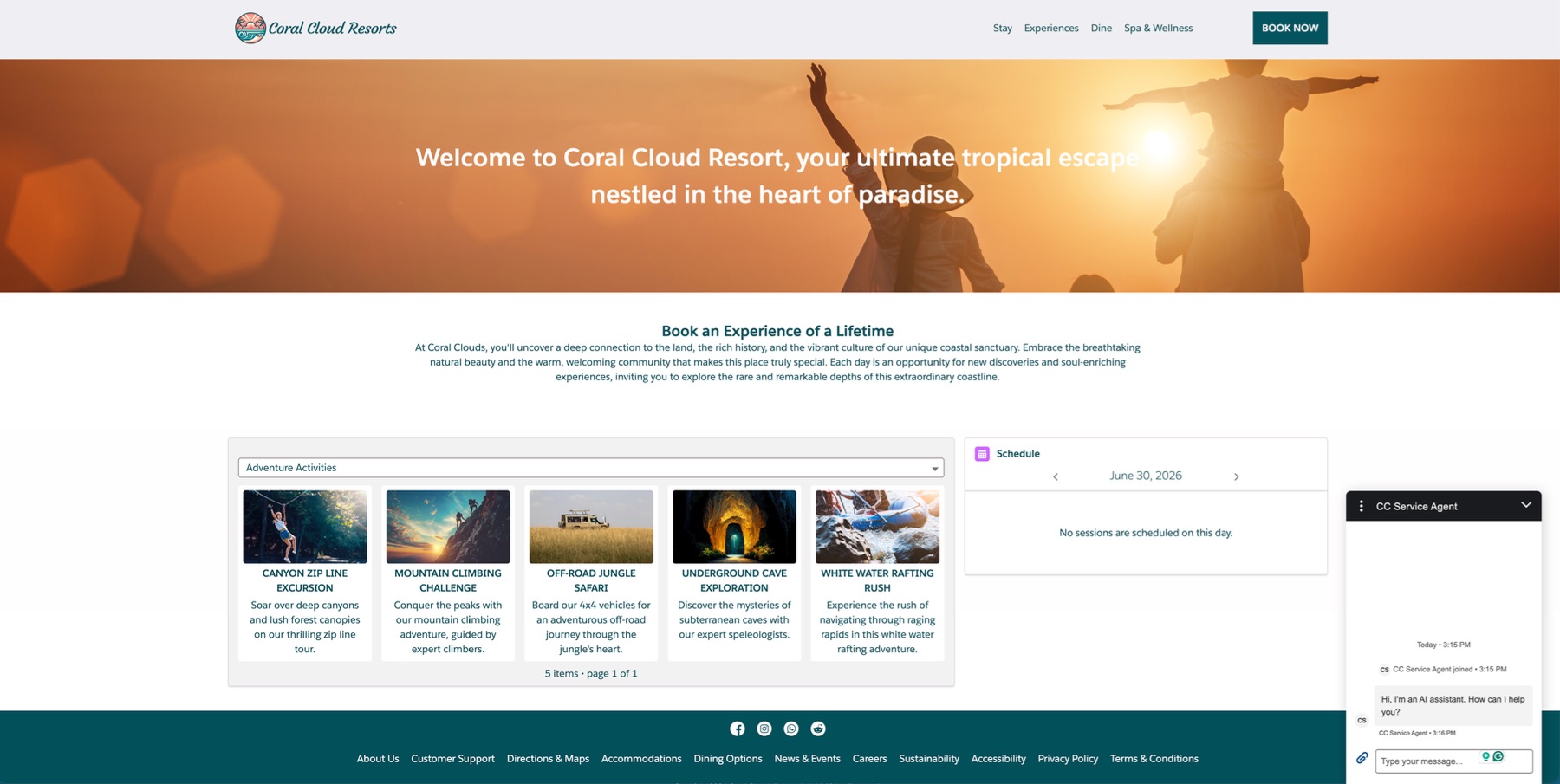Open the Reddit social icon
Screen dimensions: 1560x784
[818, 729]
